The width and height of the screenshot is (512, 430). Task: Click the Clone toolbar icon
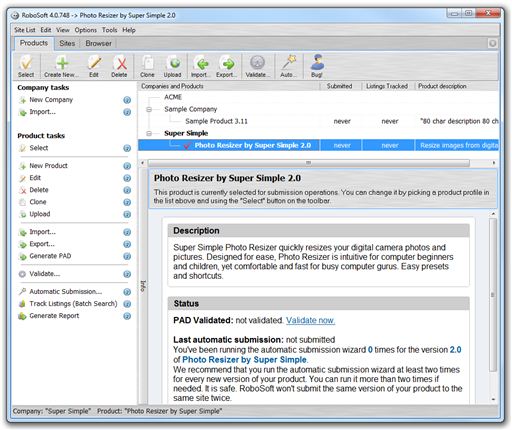[x=147, y=66]
